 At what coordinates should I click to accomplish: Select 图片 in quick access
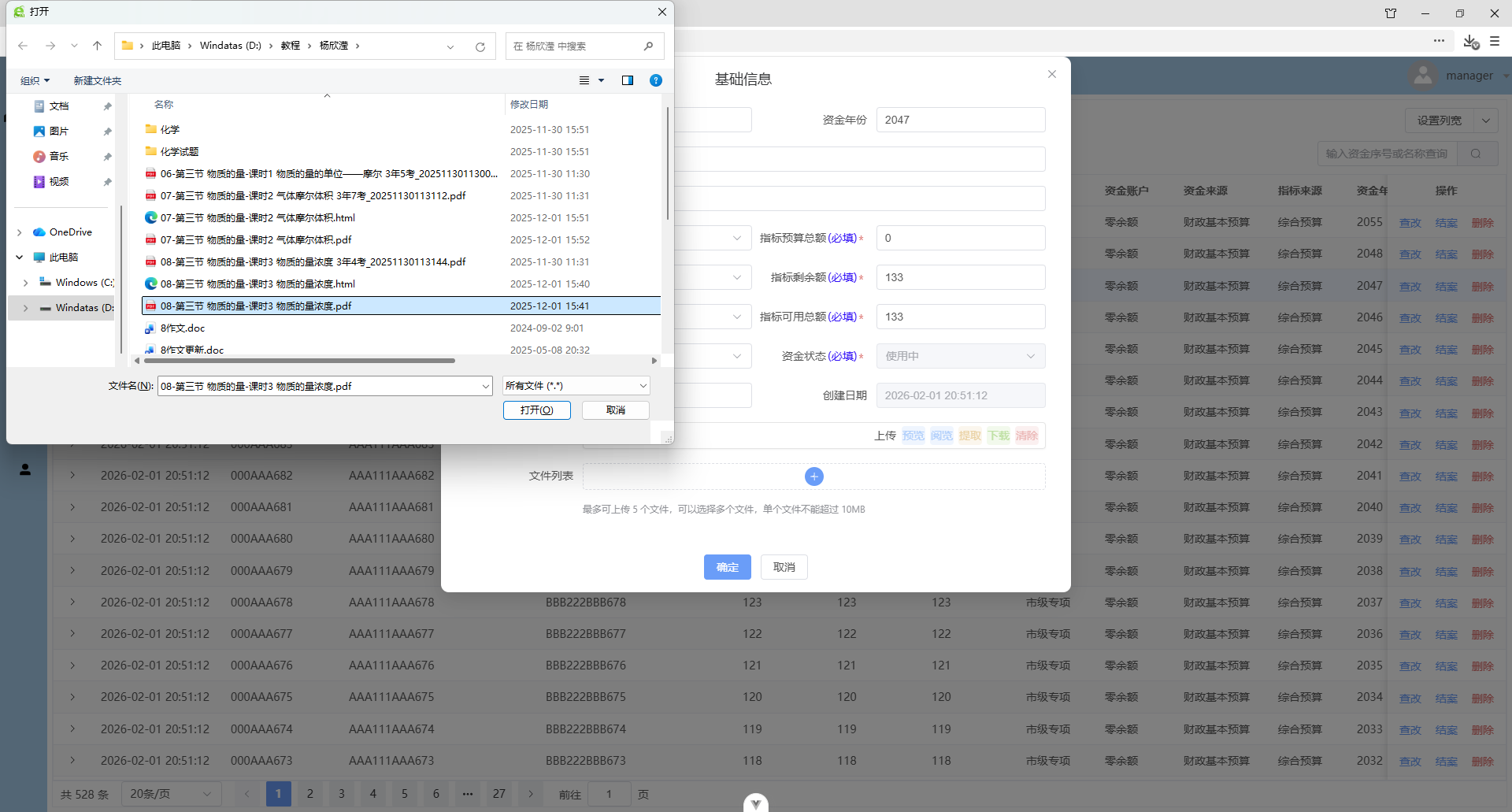[59, 132]
